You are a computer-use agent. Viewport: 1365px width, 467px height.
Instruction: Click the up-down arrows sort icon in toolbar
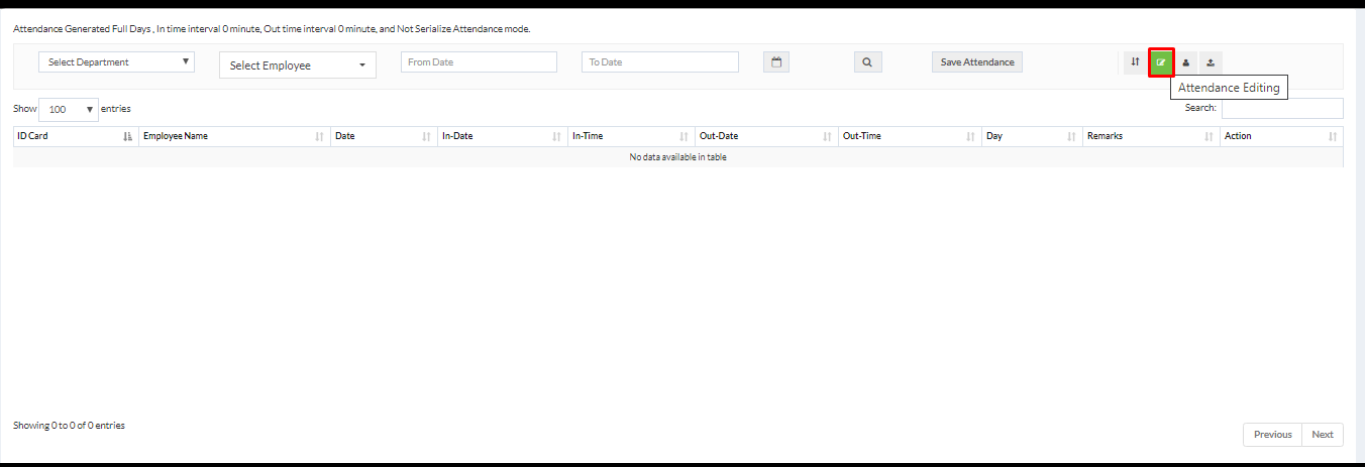point(1135,62)
